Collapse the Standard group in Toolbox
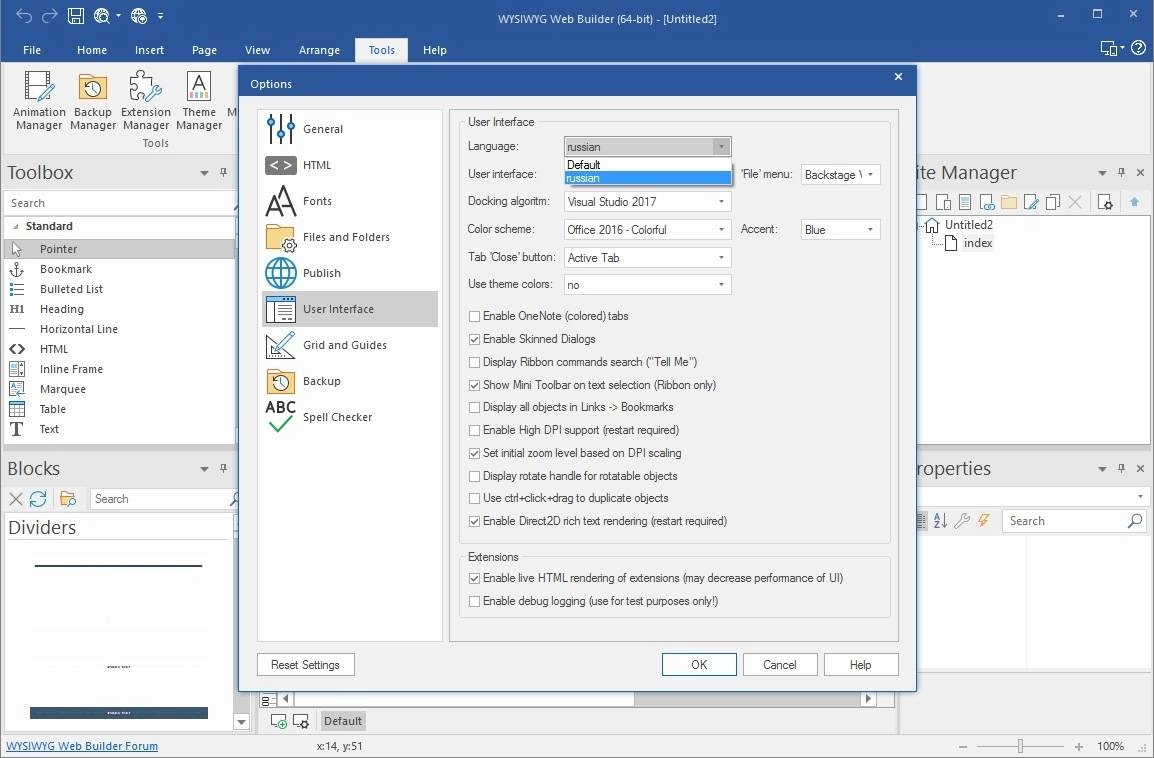The image size is (1154, 758). 16,227
